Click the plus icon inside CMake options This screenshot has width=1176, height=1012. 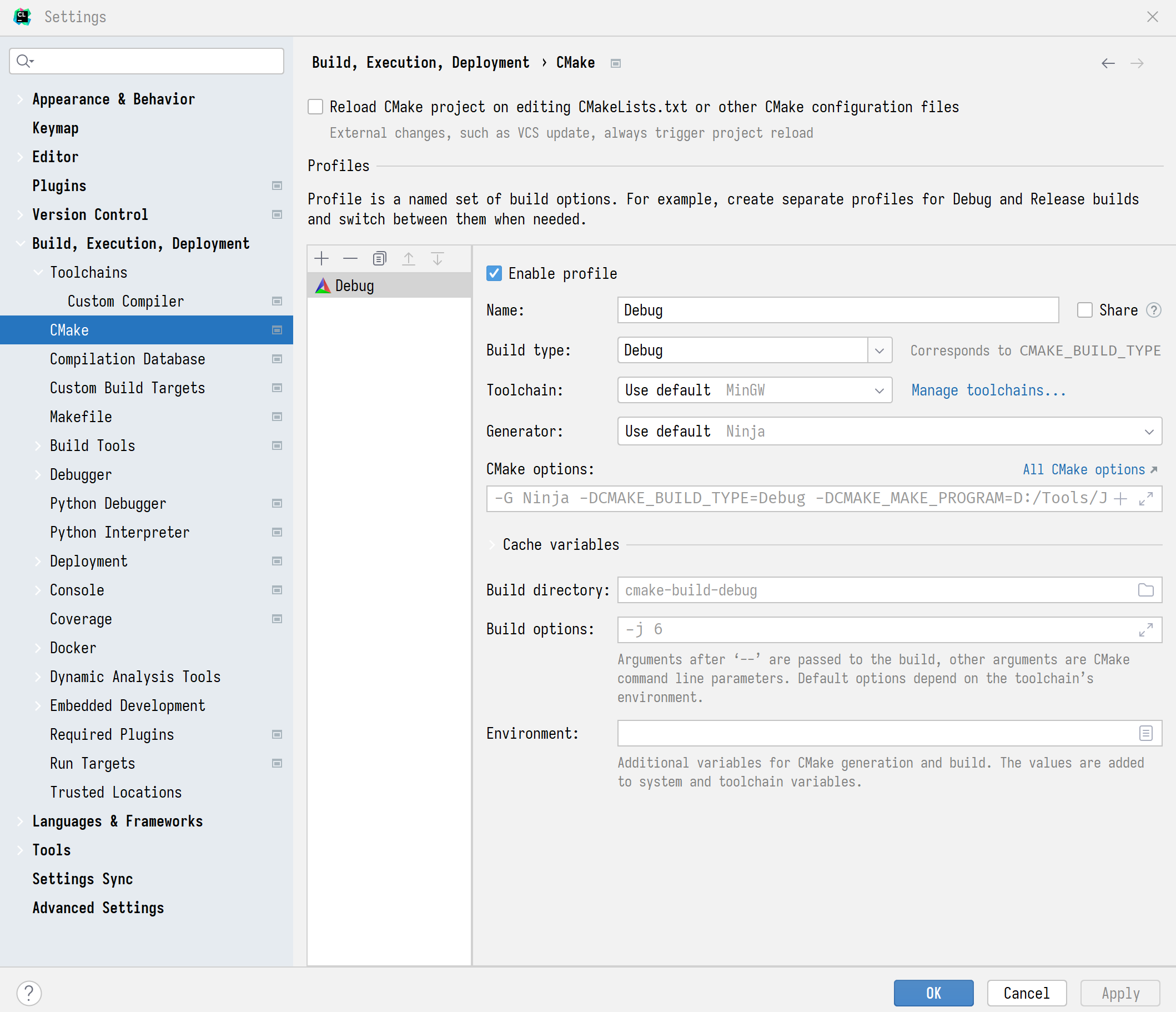coord(1120,499)
